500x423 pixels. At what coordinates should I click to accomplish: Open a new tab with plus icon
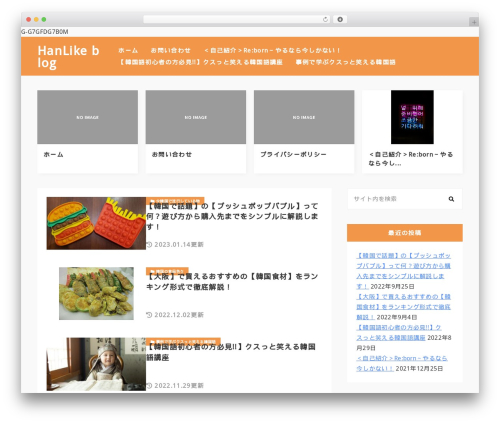tap(474, 22)
